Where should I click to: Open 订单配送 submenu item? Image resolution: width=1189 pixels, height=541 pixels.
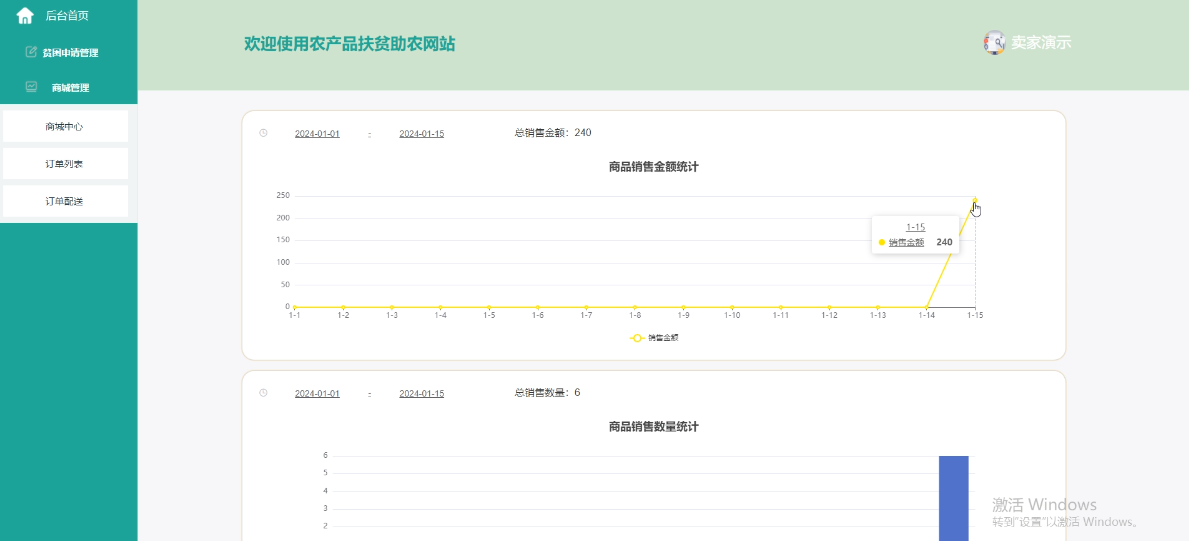click(65, 201)
